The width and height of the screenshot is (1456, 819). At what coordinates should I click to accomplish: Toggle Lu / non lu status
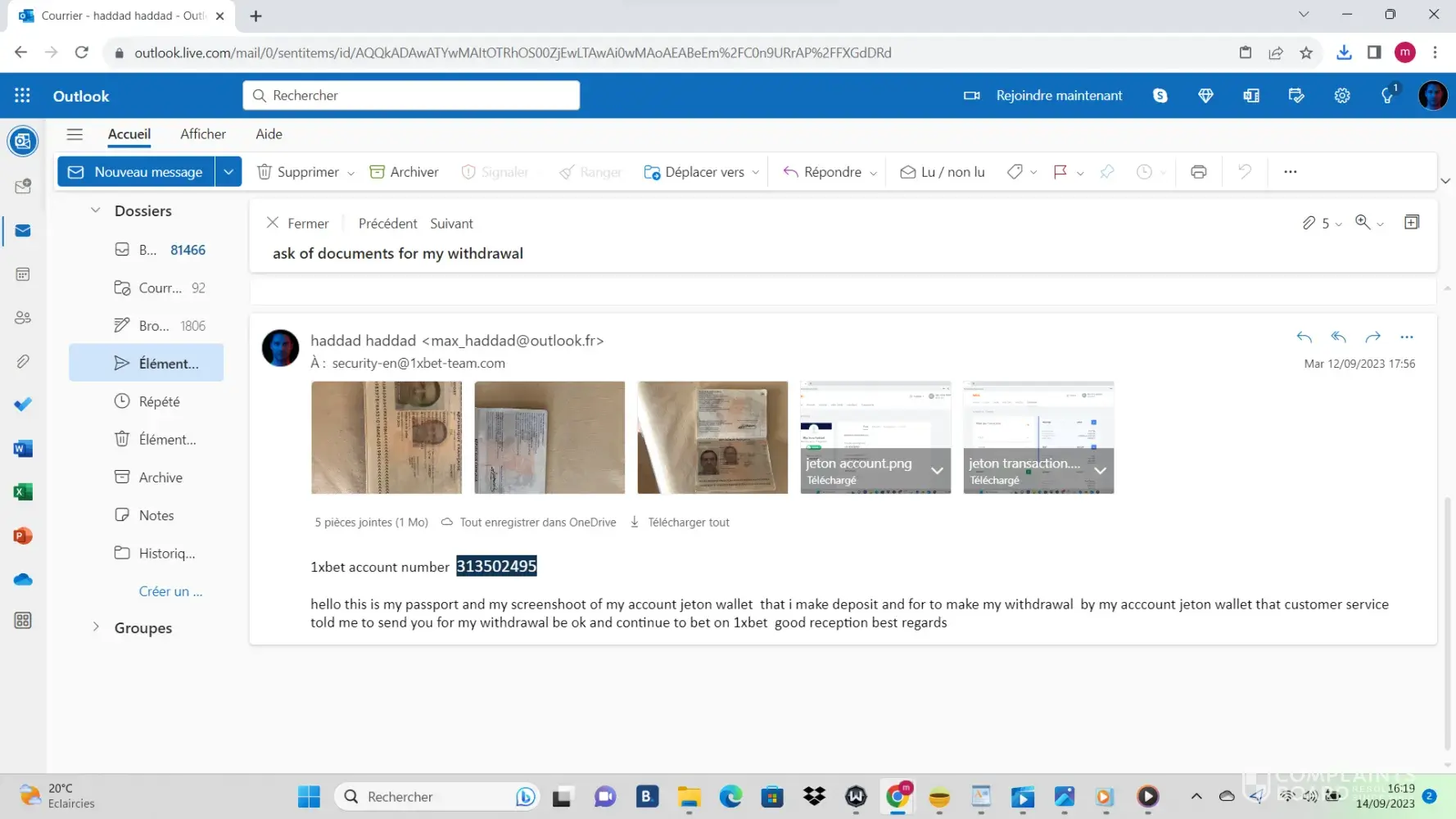(x=942, y=172)
